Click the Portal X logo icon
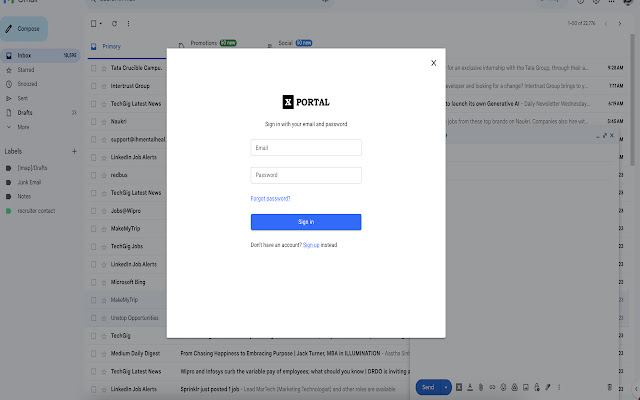Screen dimensions: 640x400 [x=288, y=102]
